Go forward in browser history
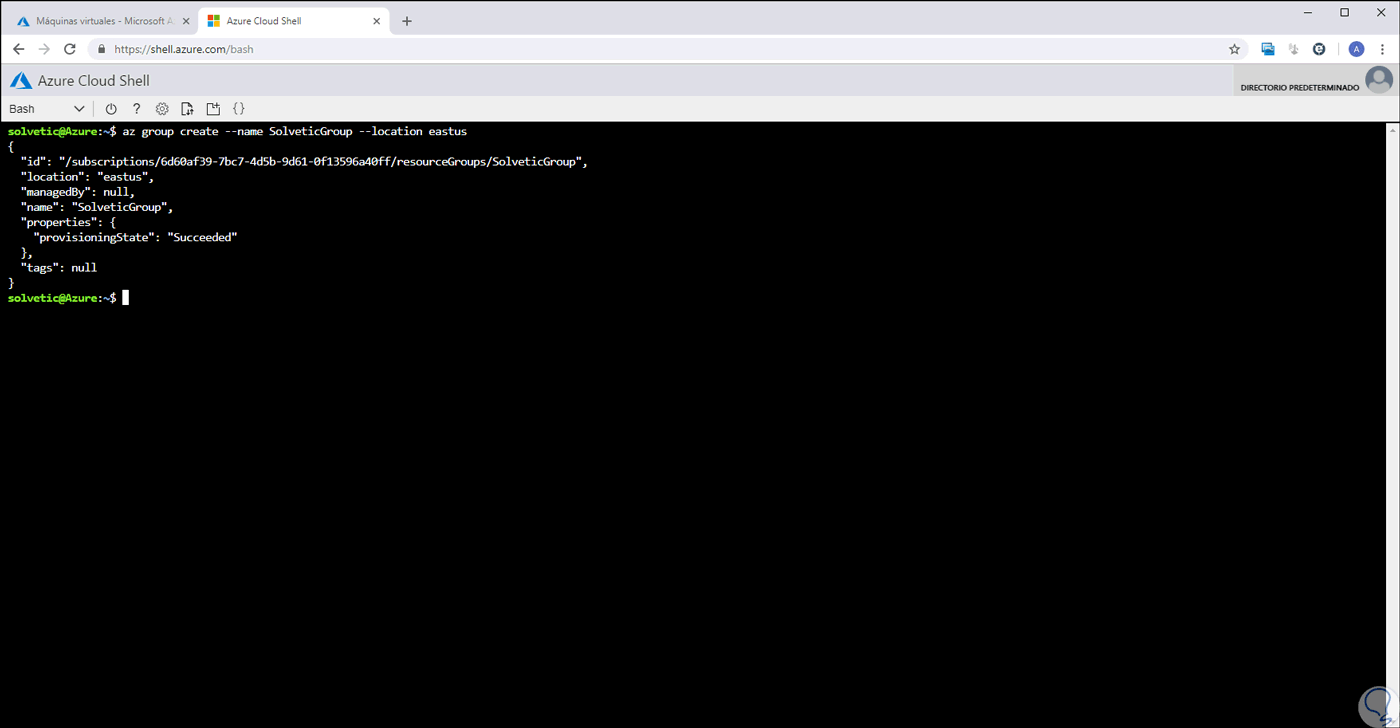 (44, 49)
